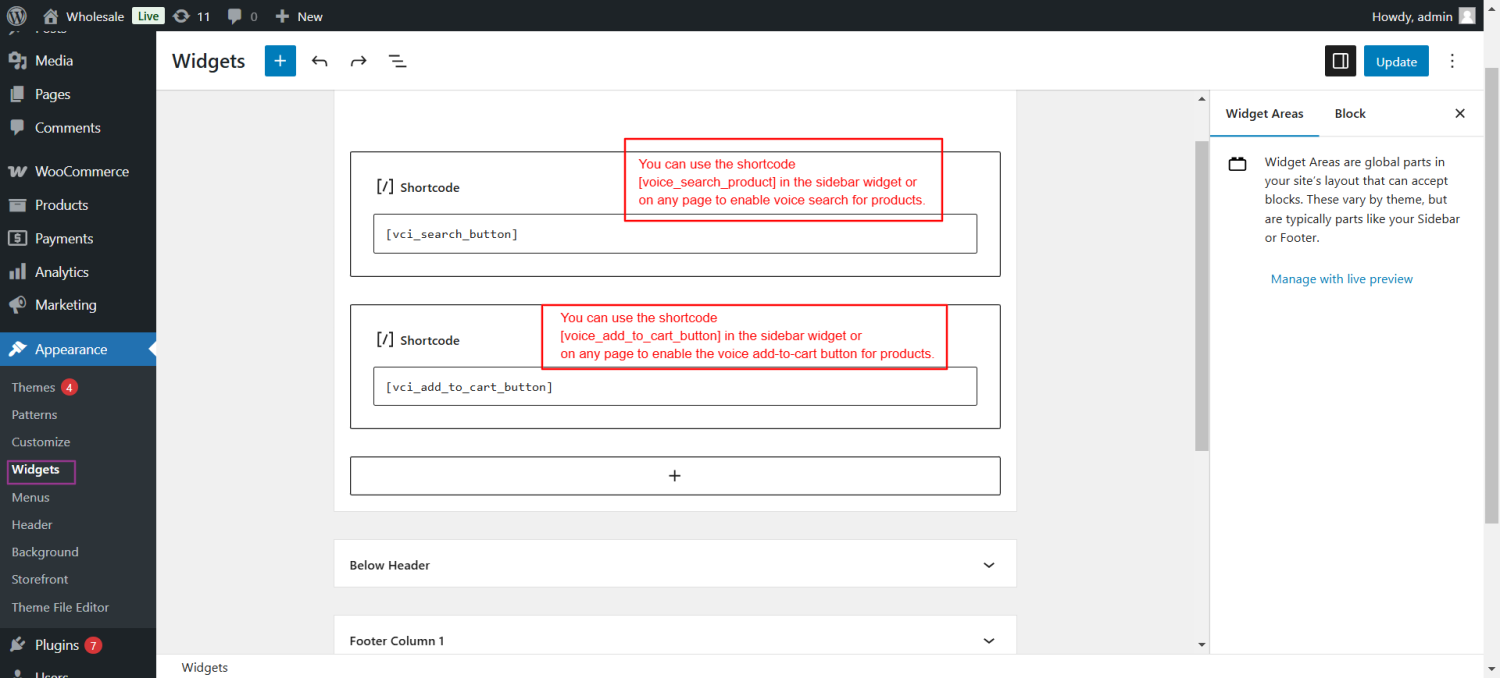Open the New menu in admin bar
This screenshot has height=678, width=1500.
(297, 15)
